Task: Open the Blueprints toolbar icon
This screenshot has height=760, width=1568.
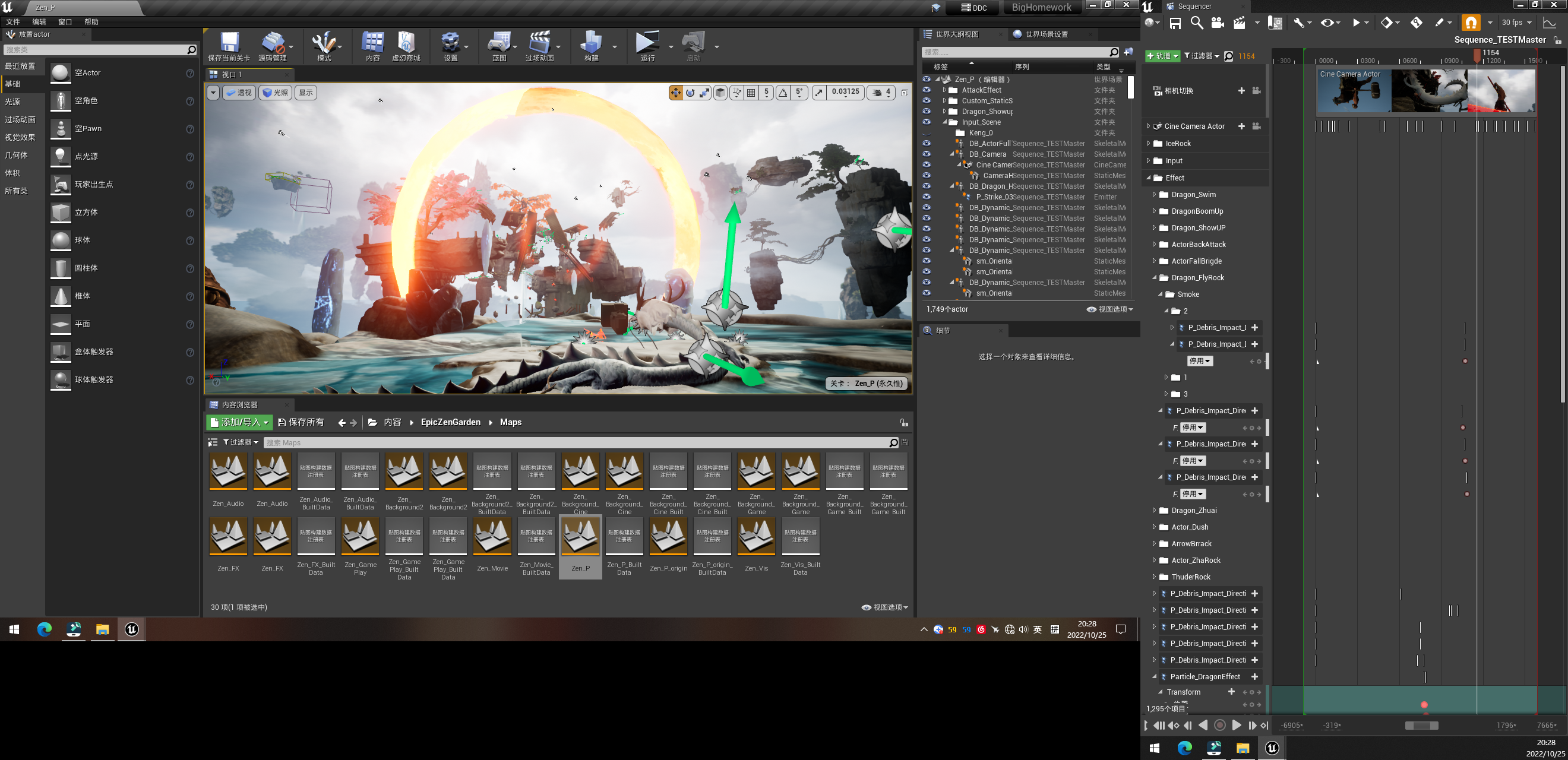Action: (498, 43)
